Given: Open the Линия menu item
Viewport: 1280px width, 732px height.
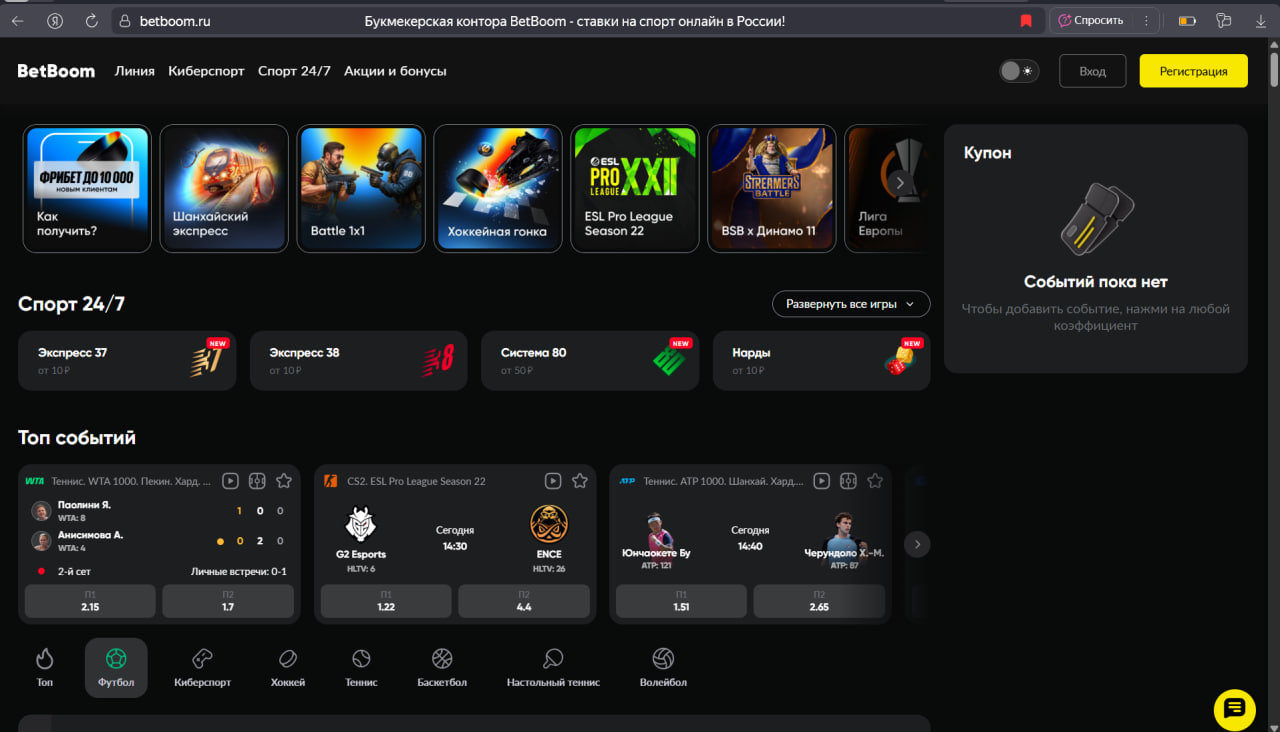Looking at the screenshot, I should 135,71.
